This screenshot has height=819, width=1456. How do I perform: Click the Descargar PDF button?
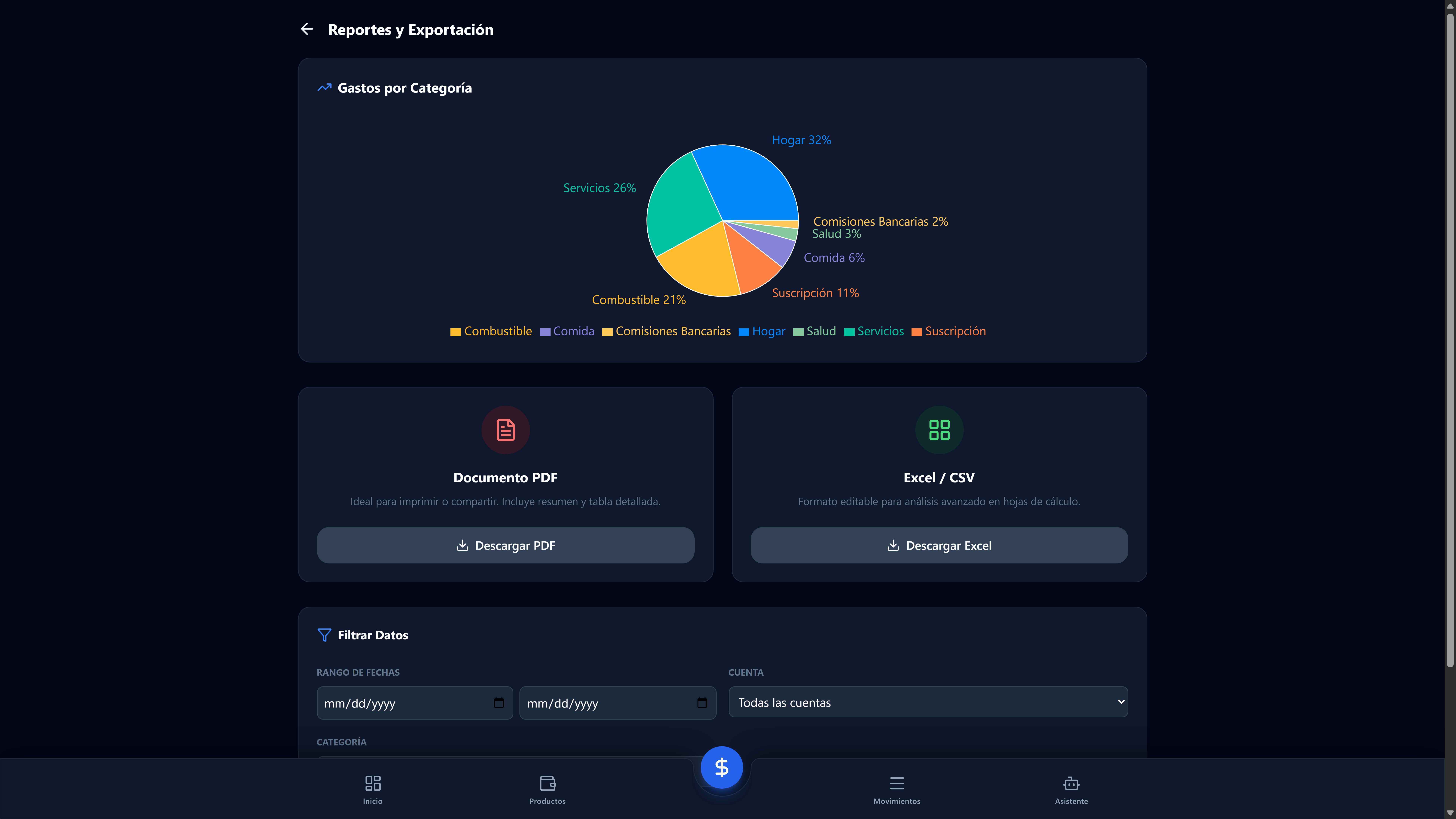point(505,545)
